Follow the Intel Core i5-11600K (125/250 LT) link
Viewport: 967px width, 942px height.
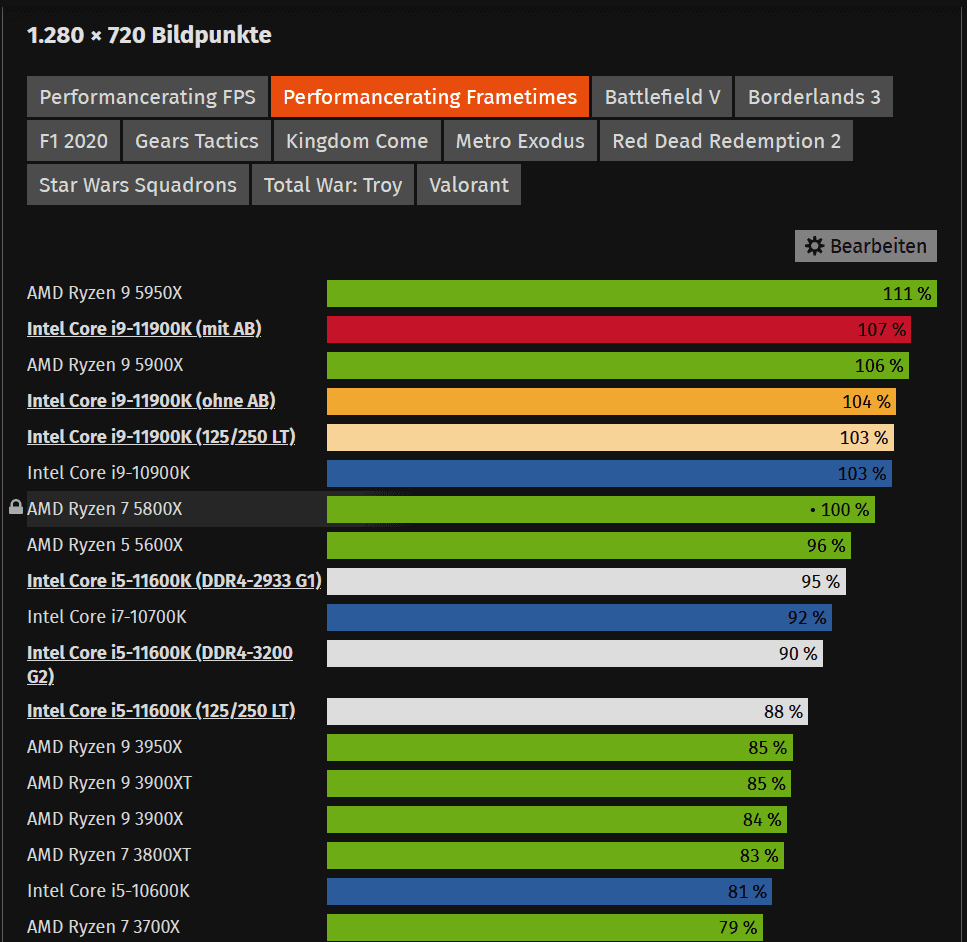(161, 711)
